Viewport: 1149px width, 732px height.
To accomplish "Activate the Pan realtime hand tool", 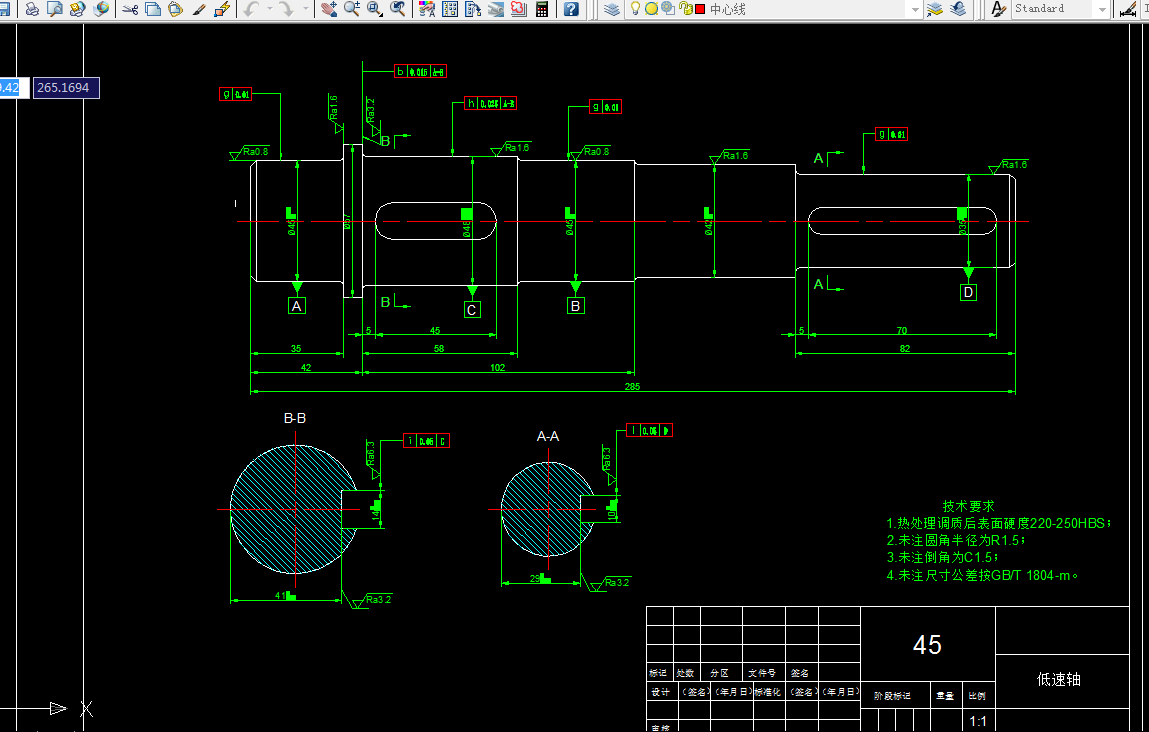I will click(329, 9).
